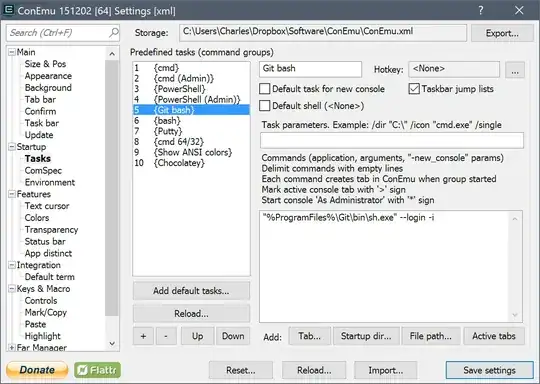Open Colors settings page
The width and height of the screenshot is (540, 384).
pyautogui.click(x=37, y=218)
